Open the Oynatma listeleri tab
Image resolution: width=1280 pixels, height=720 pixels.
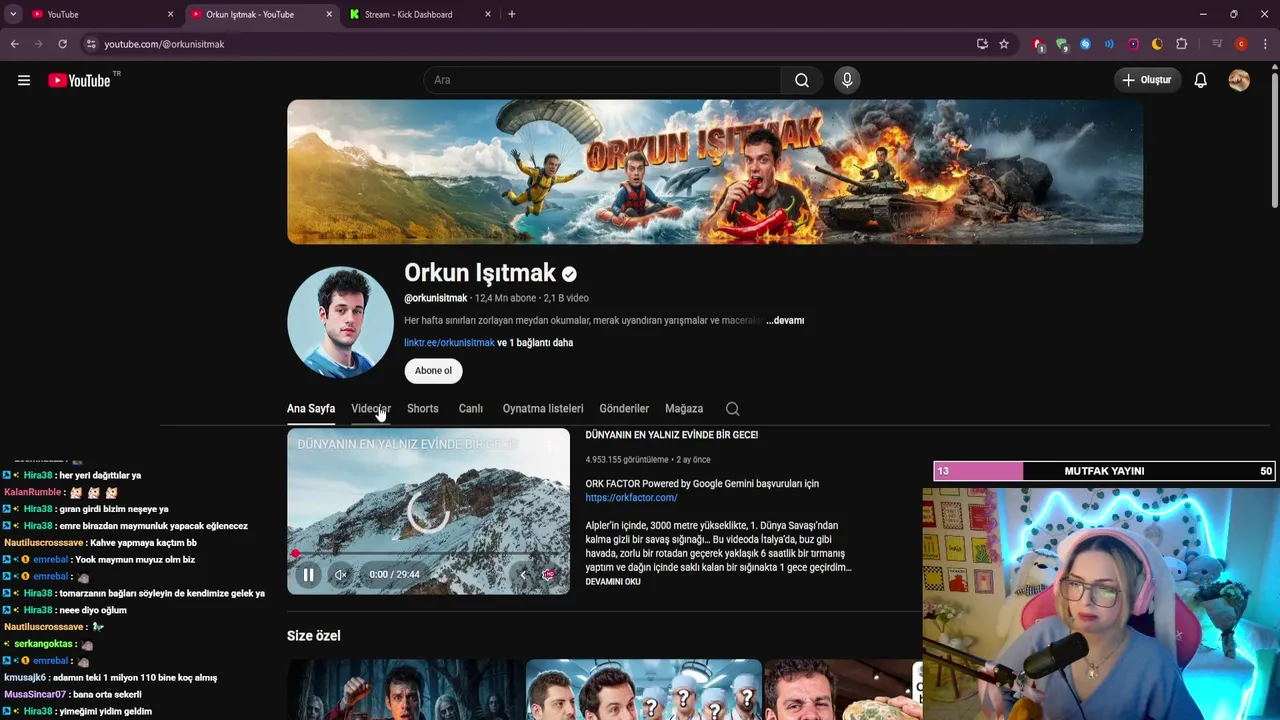[543, 408]
